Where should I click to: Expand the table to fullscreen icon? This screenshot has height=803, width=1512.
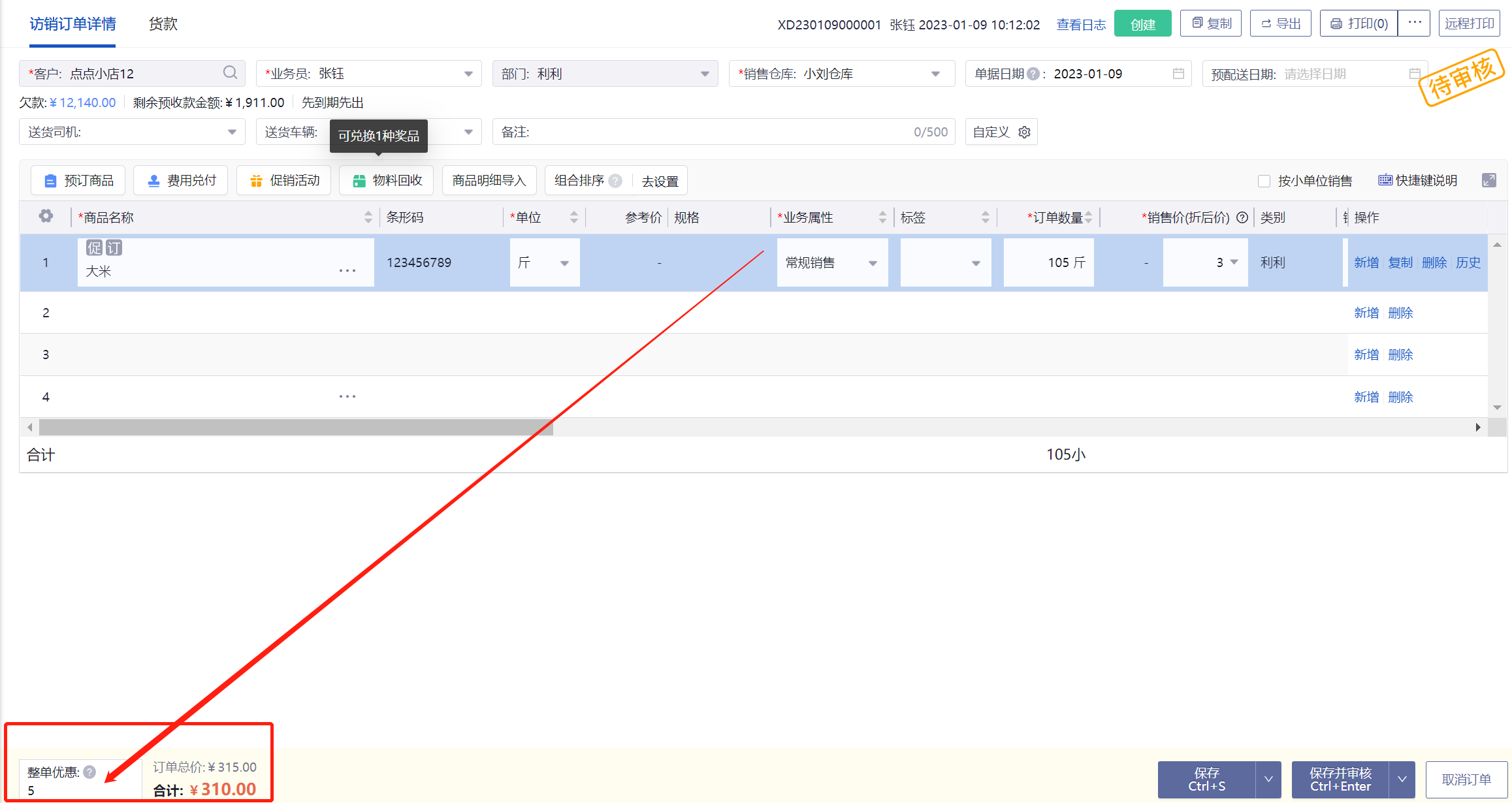[1488, 180]
